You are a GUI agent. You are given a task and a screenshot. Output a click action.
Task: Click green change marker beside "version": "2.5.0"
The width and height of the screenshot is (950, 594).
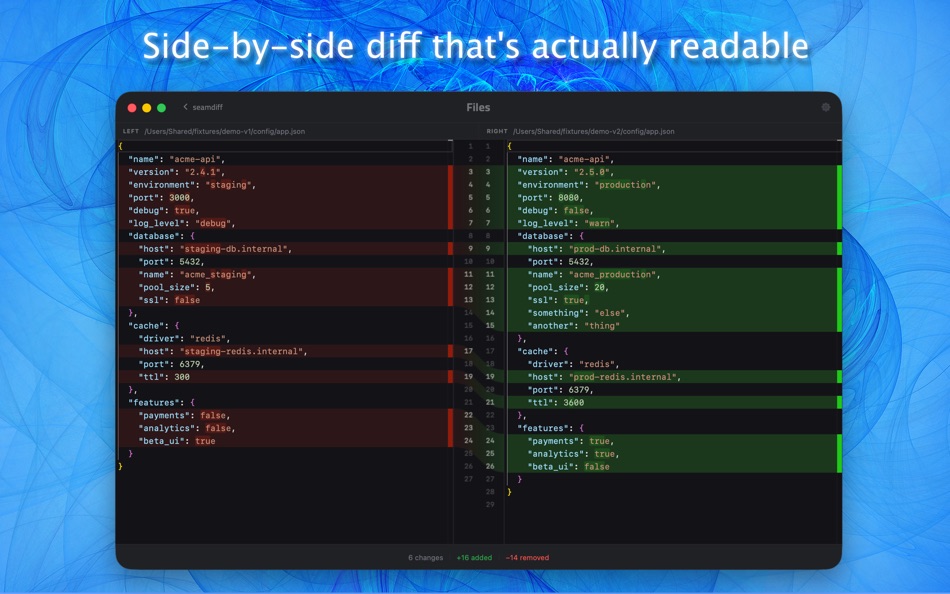(838, 171)
